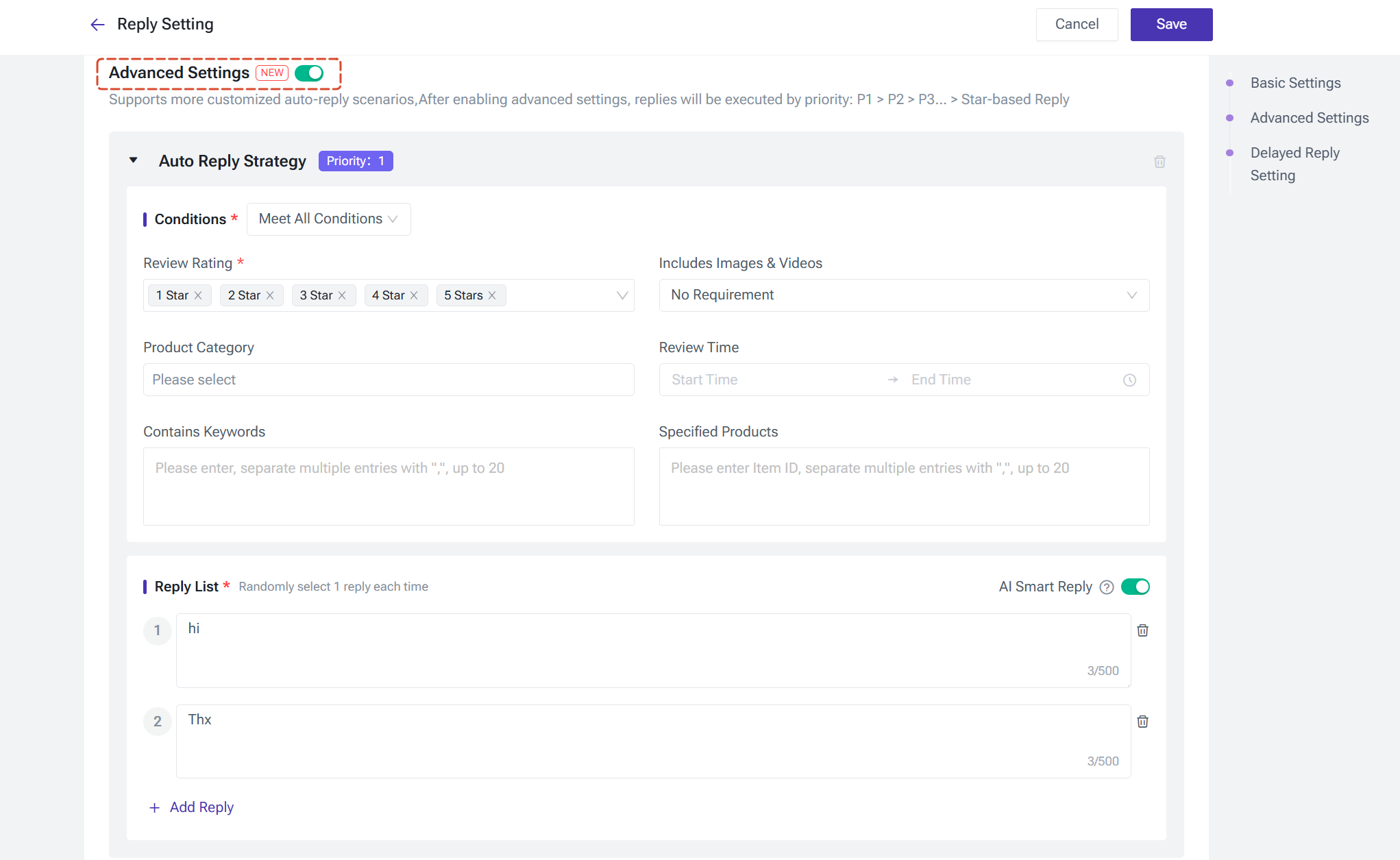Screen dimensions: 1400x860
Task: Click the Save button
Action: click(1171, 25)
